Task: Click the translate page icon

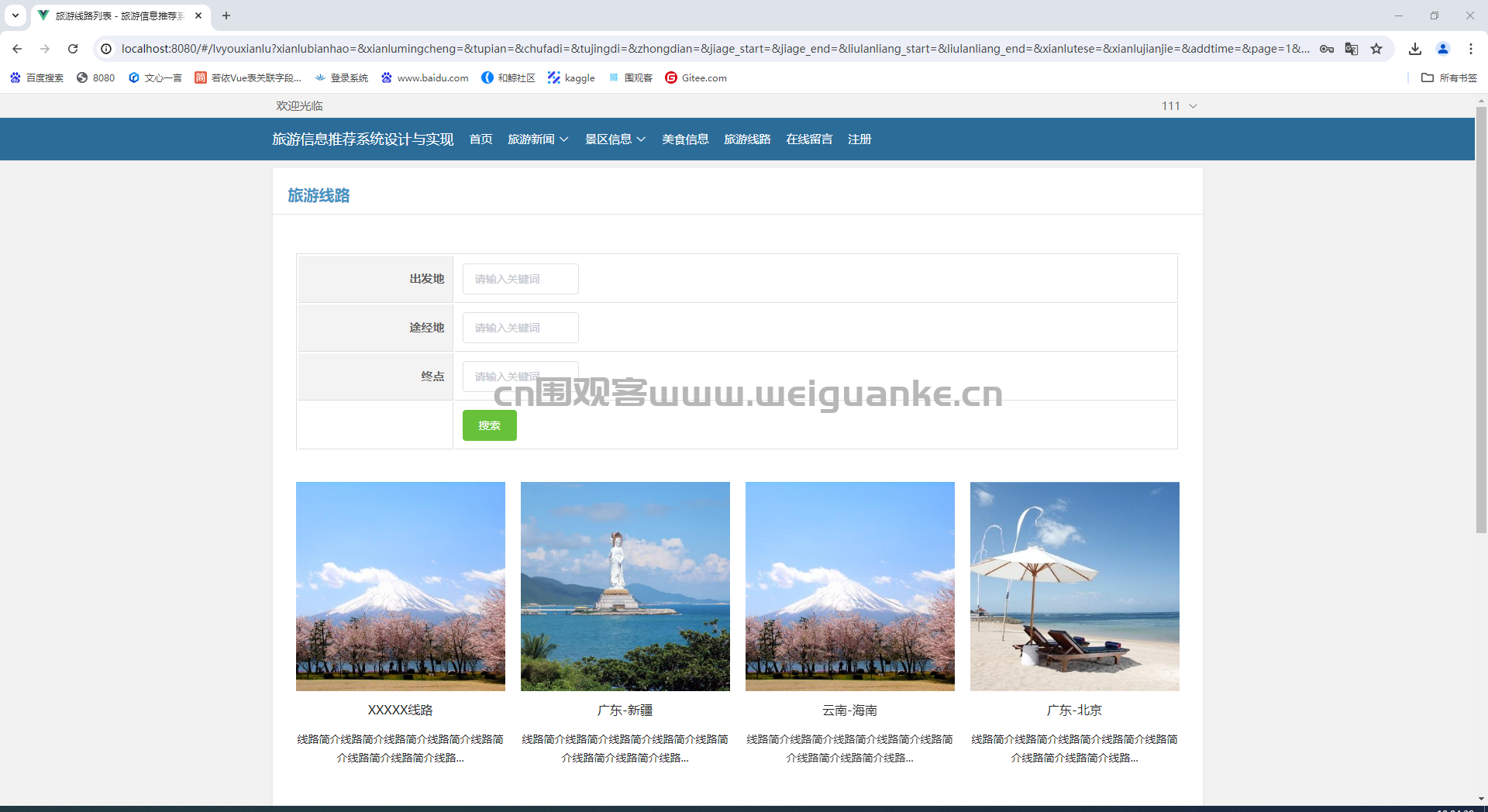Action: (1352, 49)
